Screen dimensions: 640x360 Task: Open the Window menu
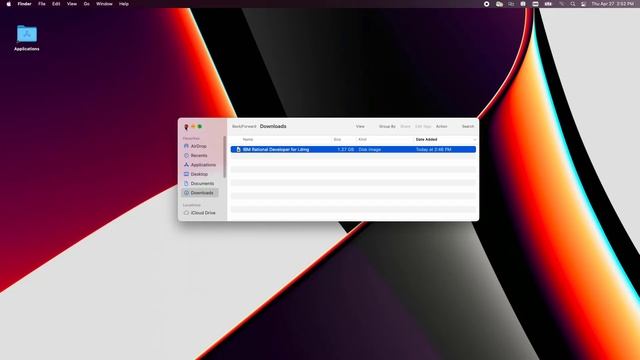pyautogui.click(x=104, y=4)
